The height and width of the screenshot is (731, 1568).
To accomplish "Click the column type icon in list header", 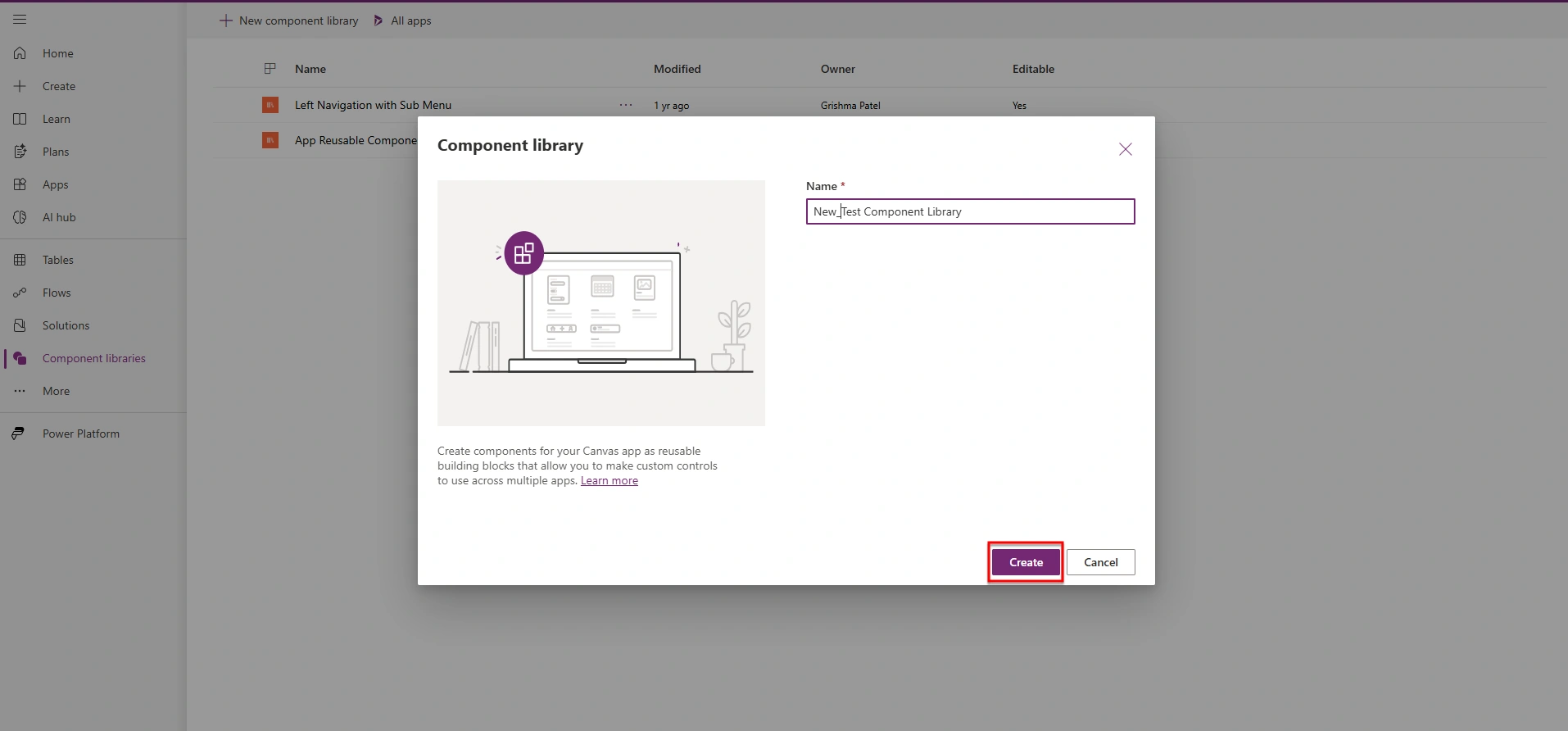I will click(270, 69).
